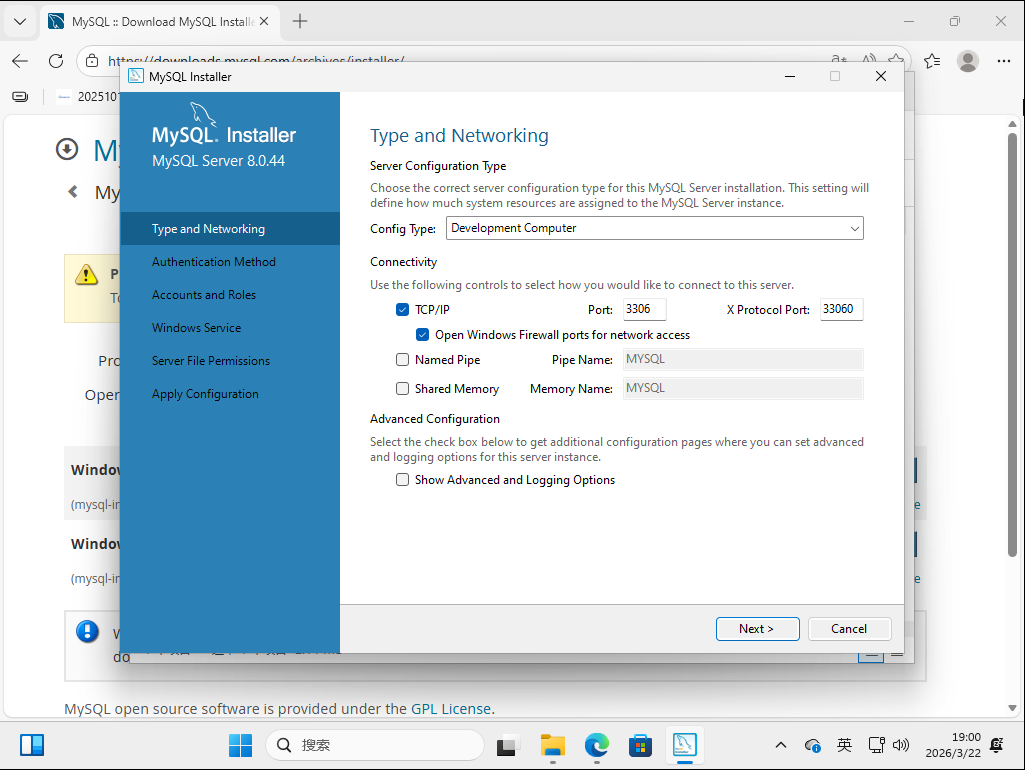Open Microsoft Edge from taskbar
The width and height of the screenshot is (1025, 770).
[597, 745]
